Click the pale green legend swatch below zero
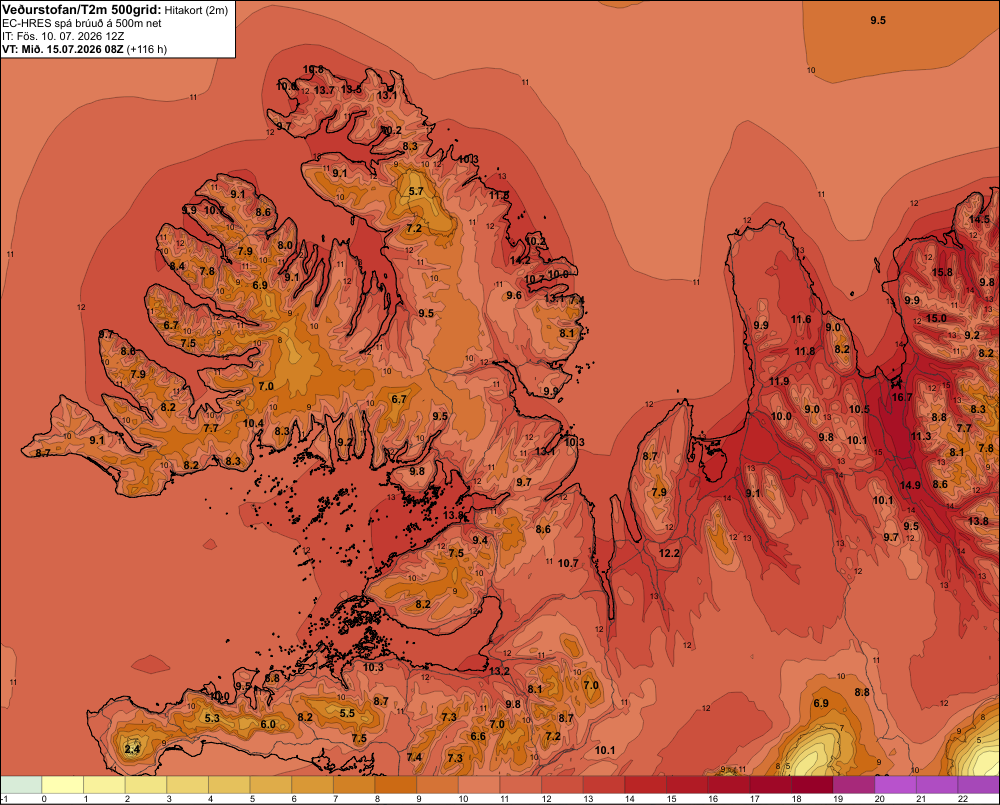The width and height of the screenshot is (1000, 805). point(21,785)
